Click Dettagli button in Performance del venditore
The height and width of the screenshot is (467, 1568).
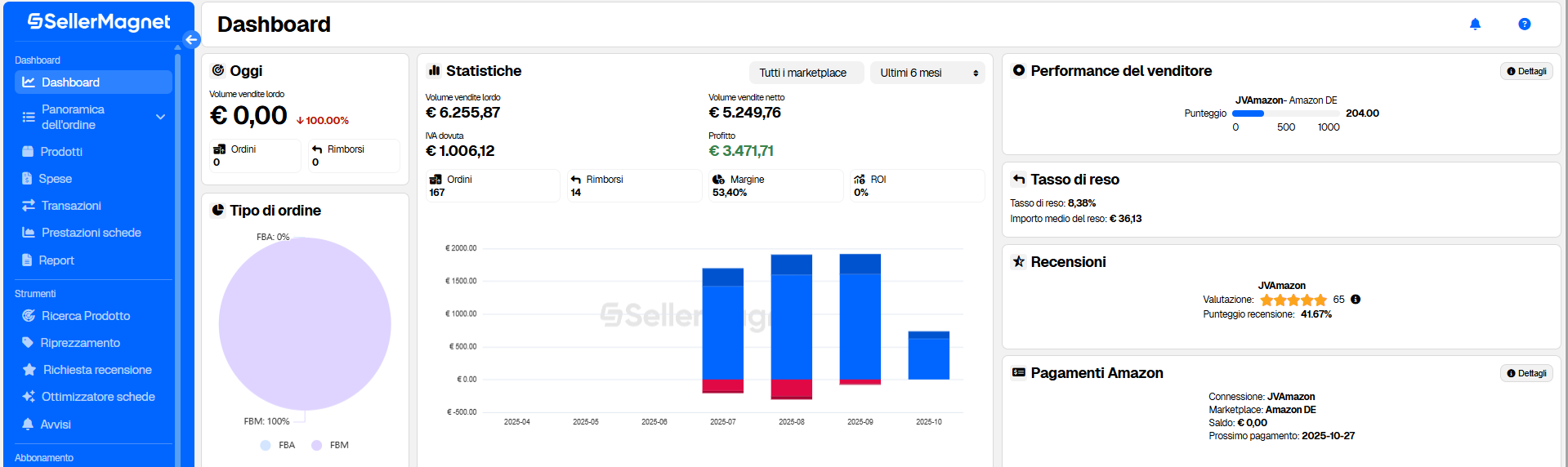(x=1526, y=71)
